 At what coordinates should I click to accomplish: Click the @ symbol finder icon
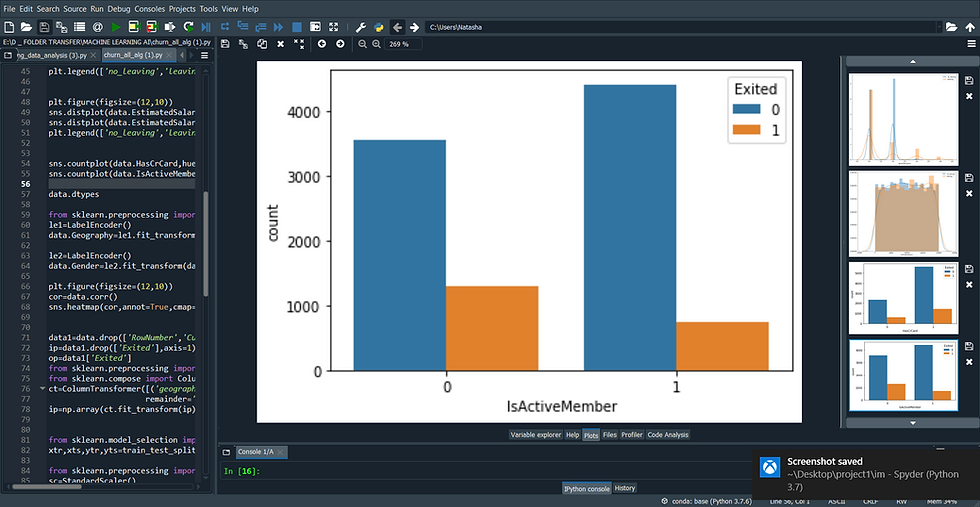click(98, 27)
